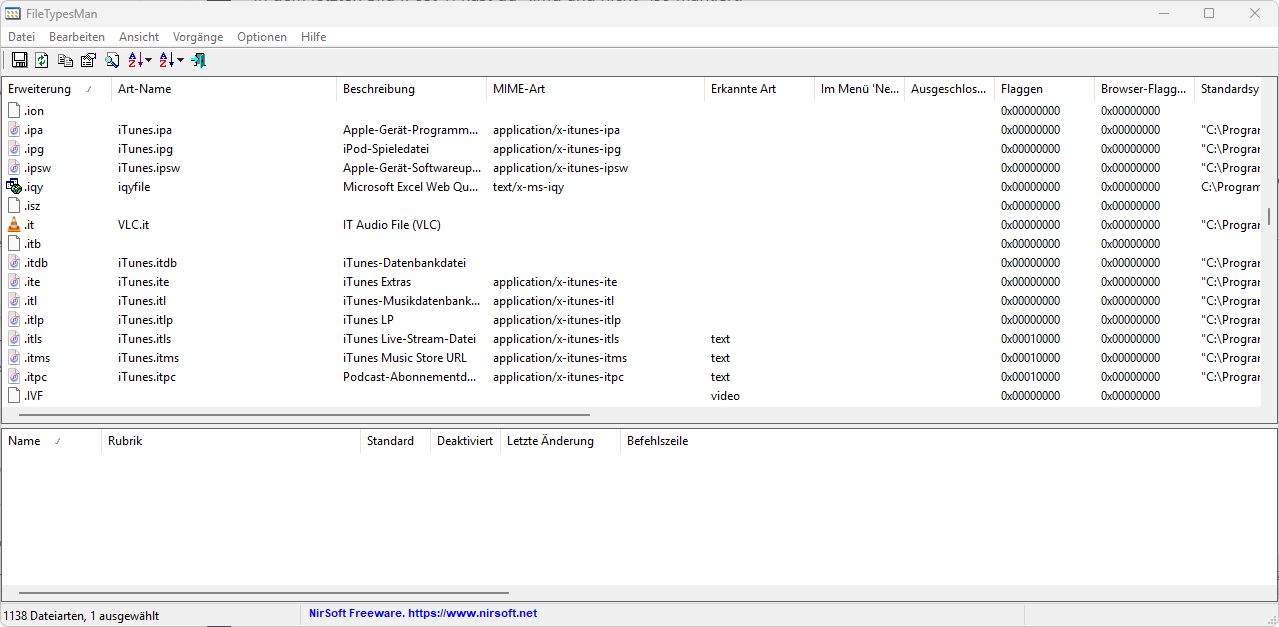
Task: Open the Bearbeiten menu
Action: click(77, 37)
